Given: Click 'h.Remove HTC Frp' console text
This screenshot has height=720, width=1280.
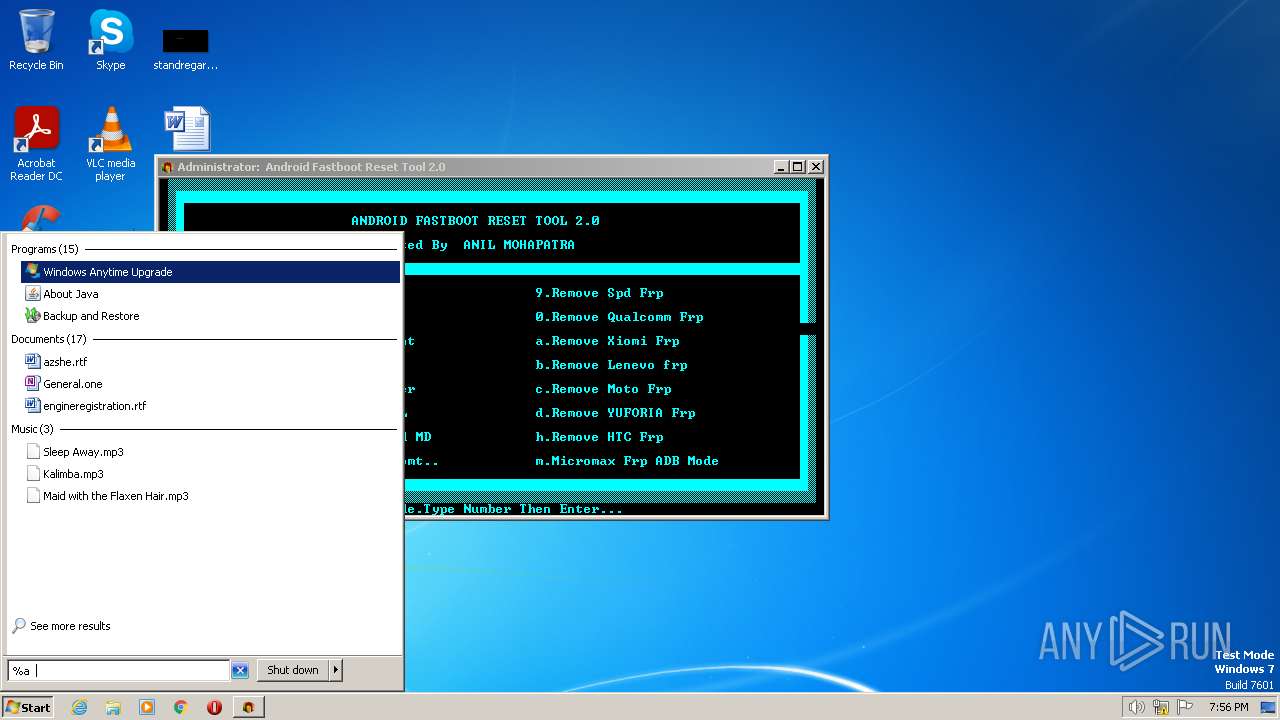Looking at the screenshot, I should [x=599, y=437].
